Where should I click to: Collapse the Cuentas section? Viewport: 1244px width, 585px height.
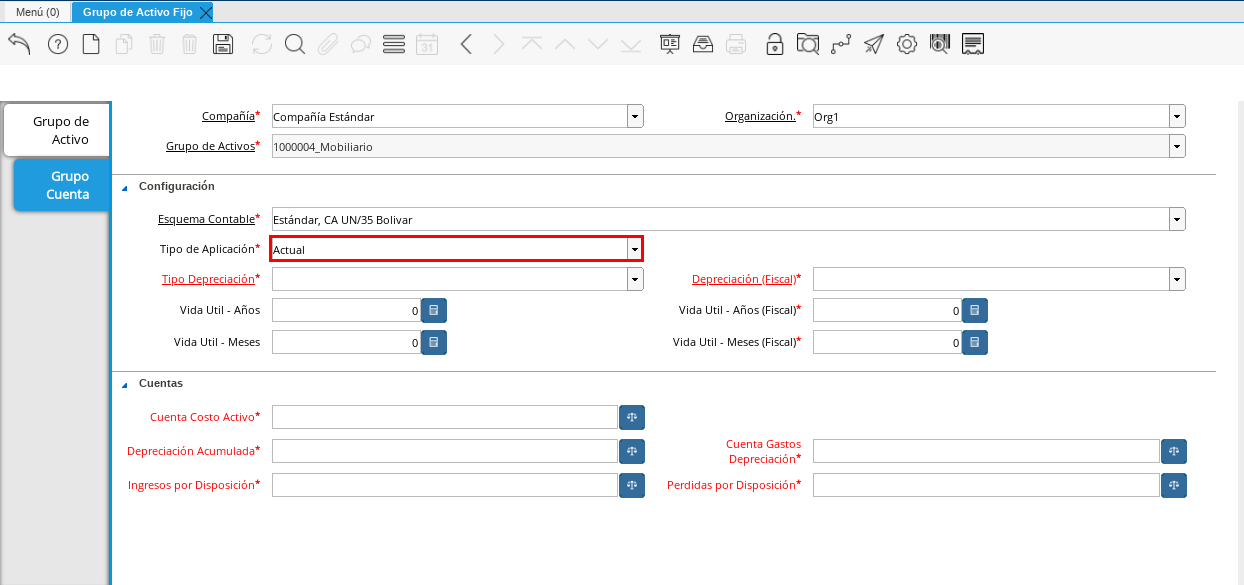pos(125,384)
